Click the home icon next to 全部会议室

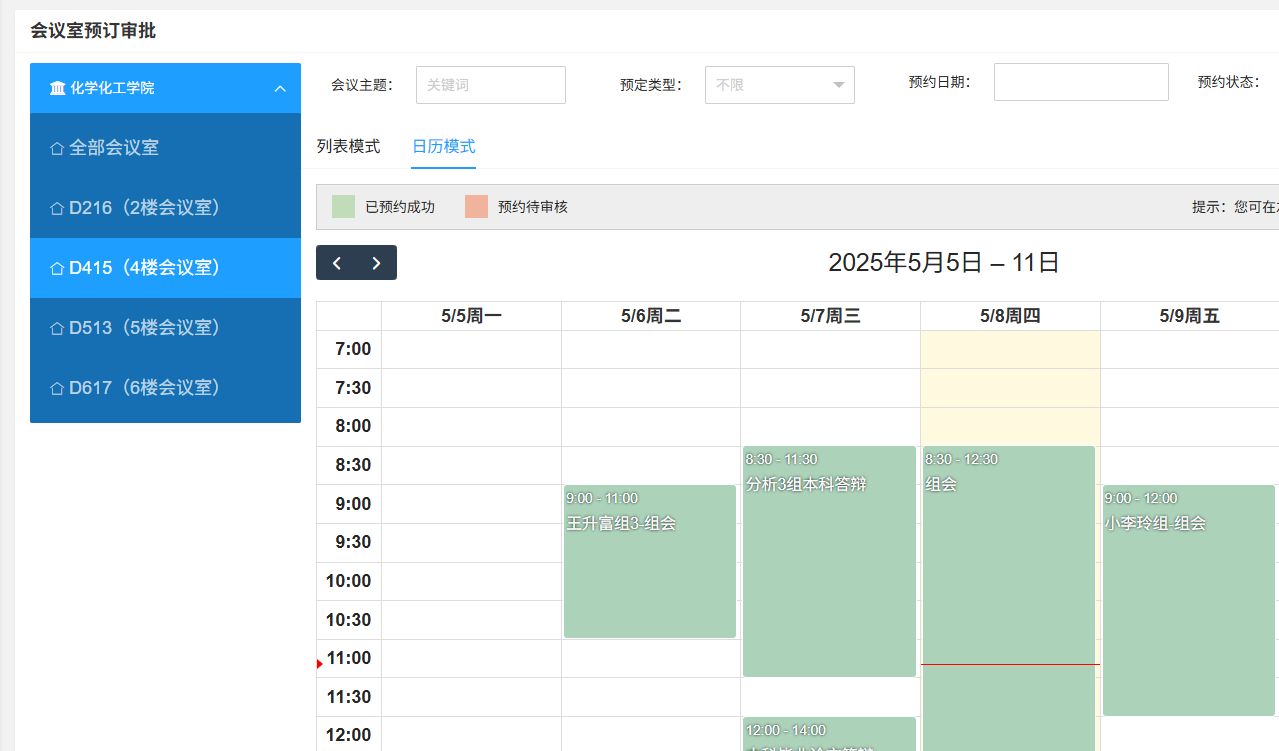(57, 148)
